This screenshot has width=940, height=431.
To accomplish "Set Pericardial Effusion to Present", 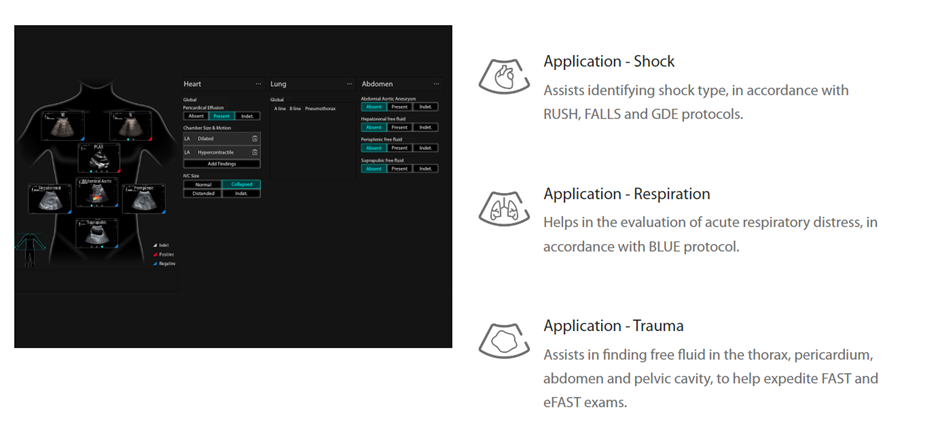I will [222, 116].
